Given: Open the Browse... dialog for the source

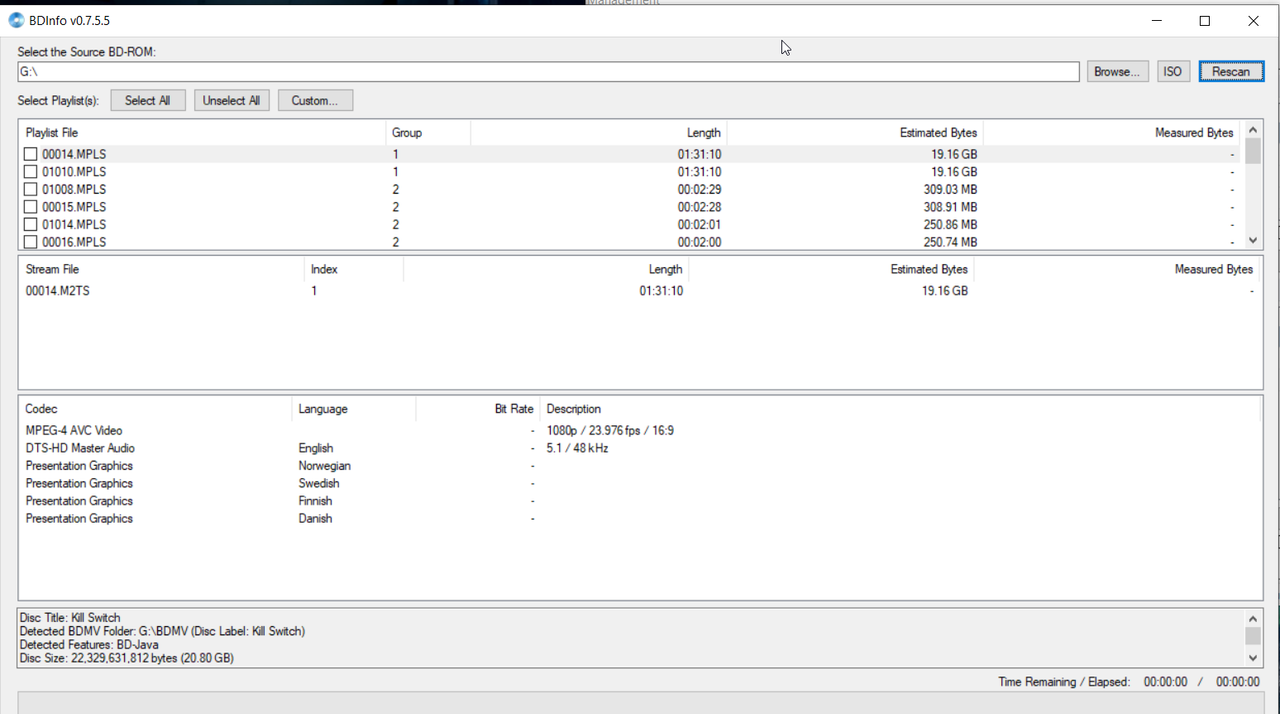Looking at the screenshot, I should coord(1117,72).
